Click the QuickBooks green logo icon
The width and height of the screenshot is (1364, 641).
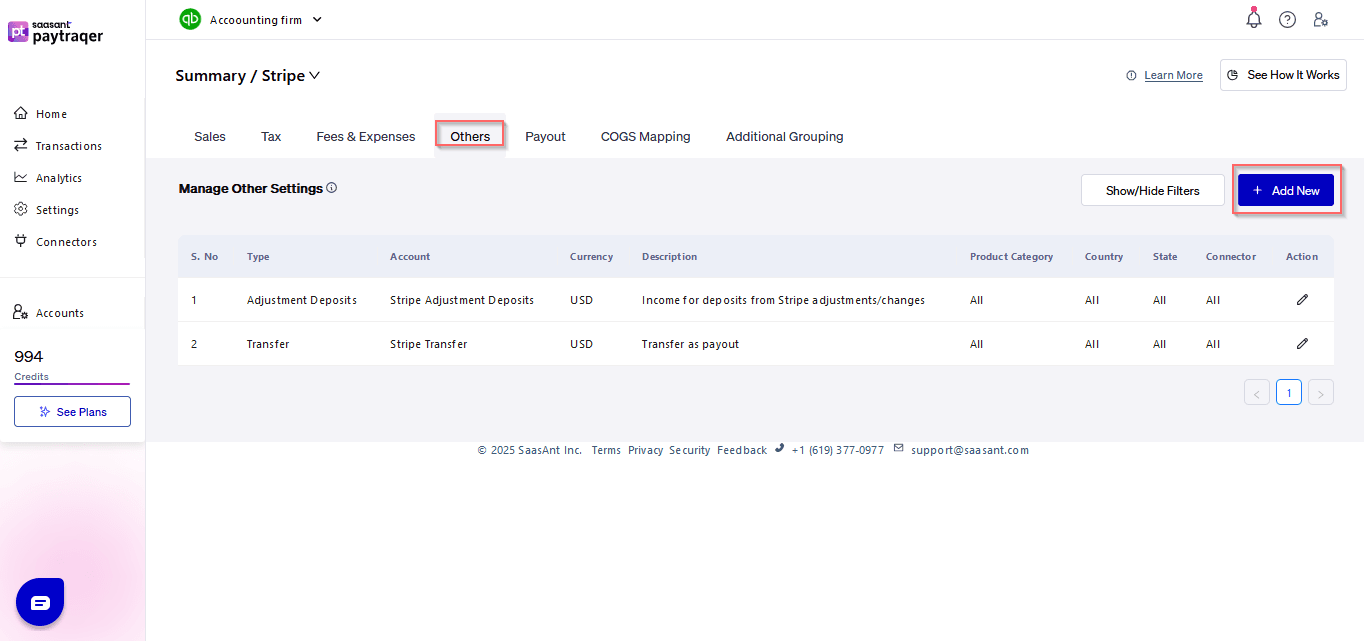click(190, 19)
